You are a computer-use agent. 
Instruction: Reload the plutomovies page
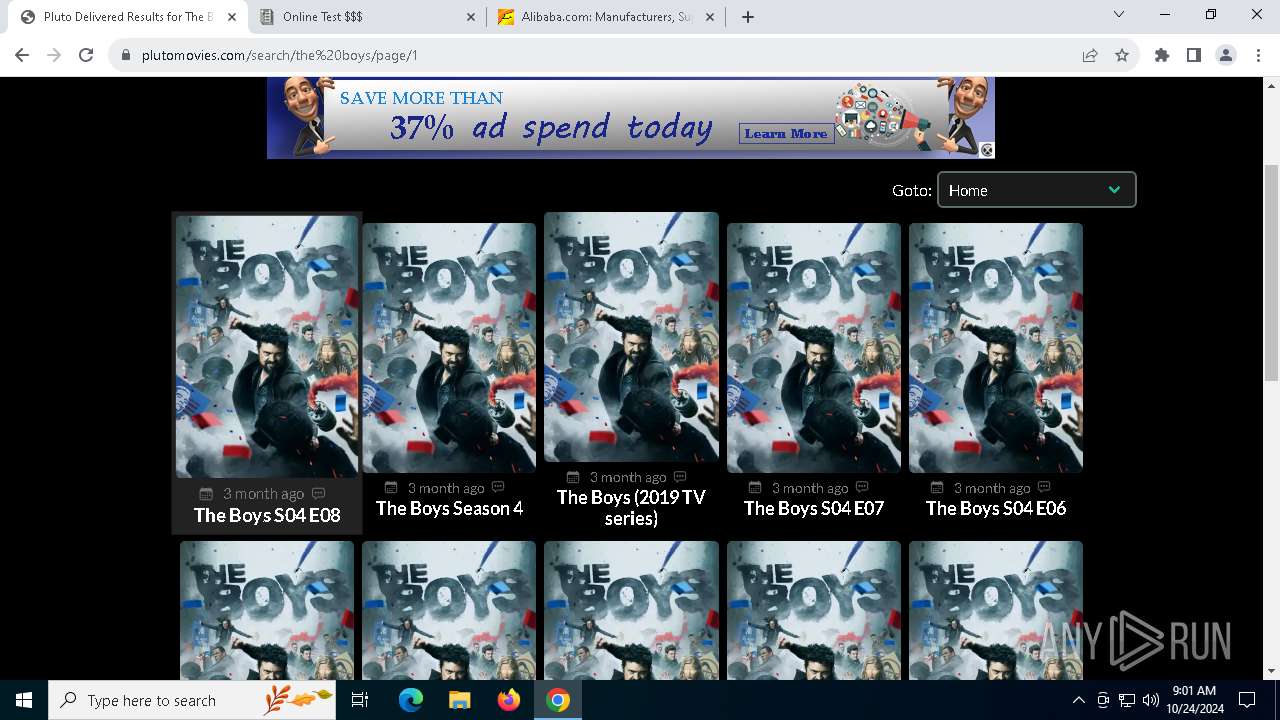pos(86,55)
